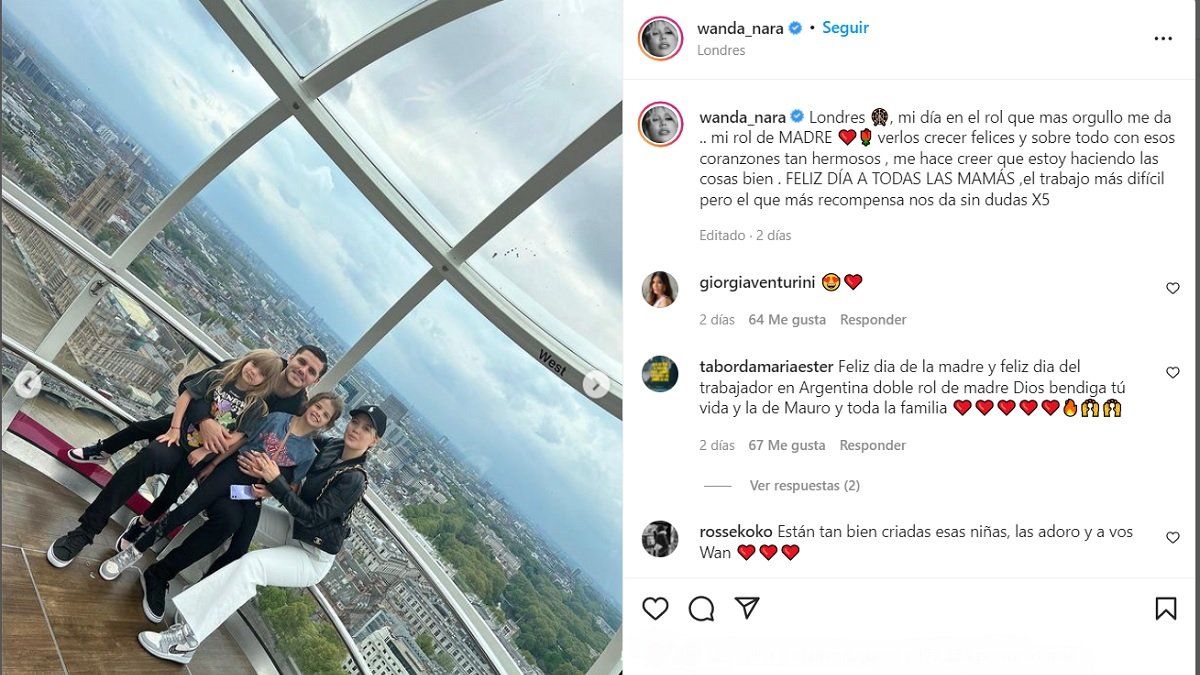View the 64 Me gusta likes list
The height and width of the screenshot is (675, 1200).
coord(787,320)
